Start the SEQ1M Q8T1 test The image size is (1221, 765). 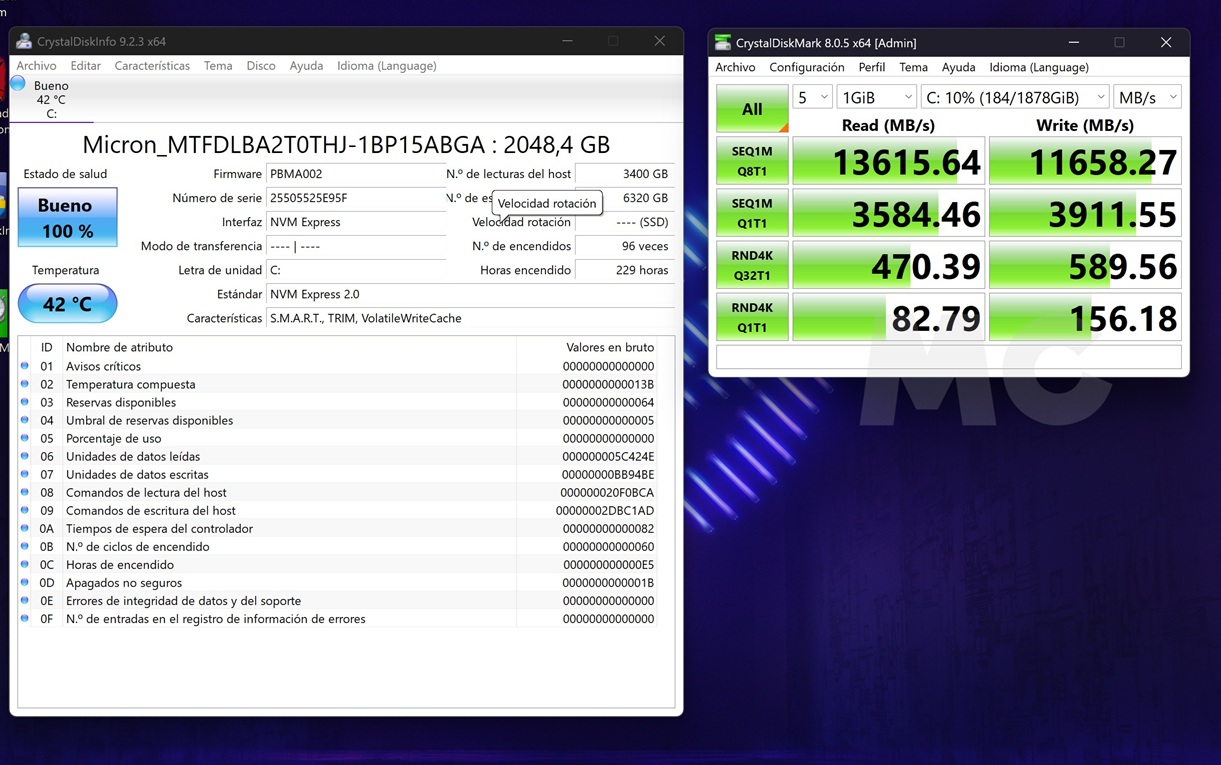[x=752, y=161]
